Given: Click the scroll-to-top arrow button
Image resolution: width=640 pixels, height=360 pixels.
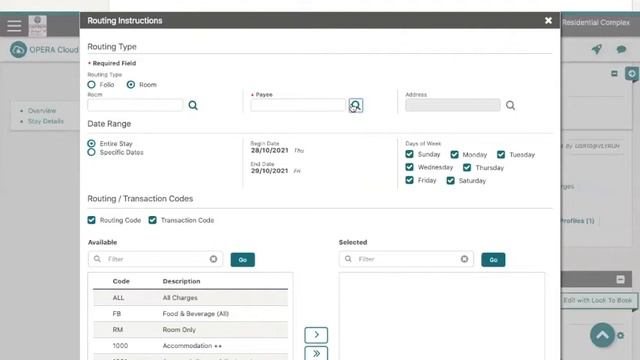Looking at the screenshot, I should coord(602,335).
